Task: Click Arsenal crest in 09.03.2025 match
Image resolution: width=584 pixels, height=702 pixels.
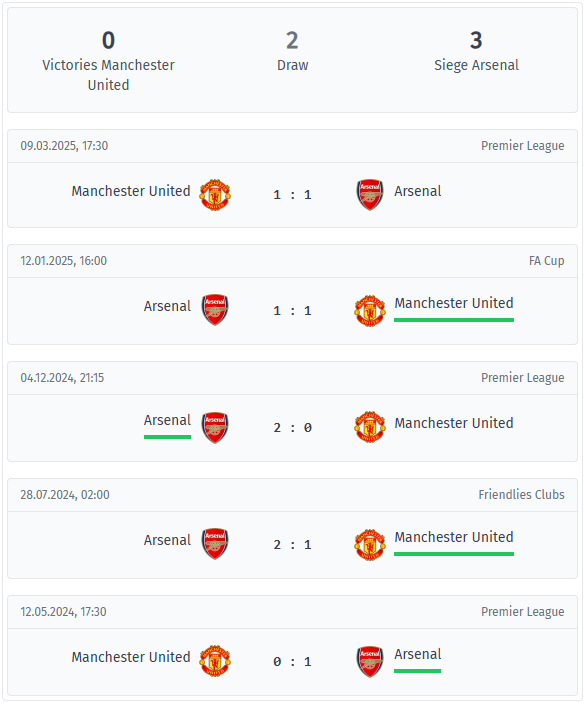Action: click(370, 195)
